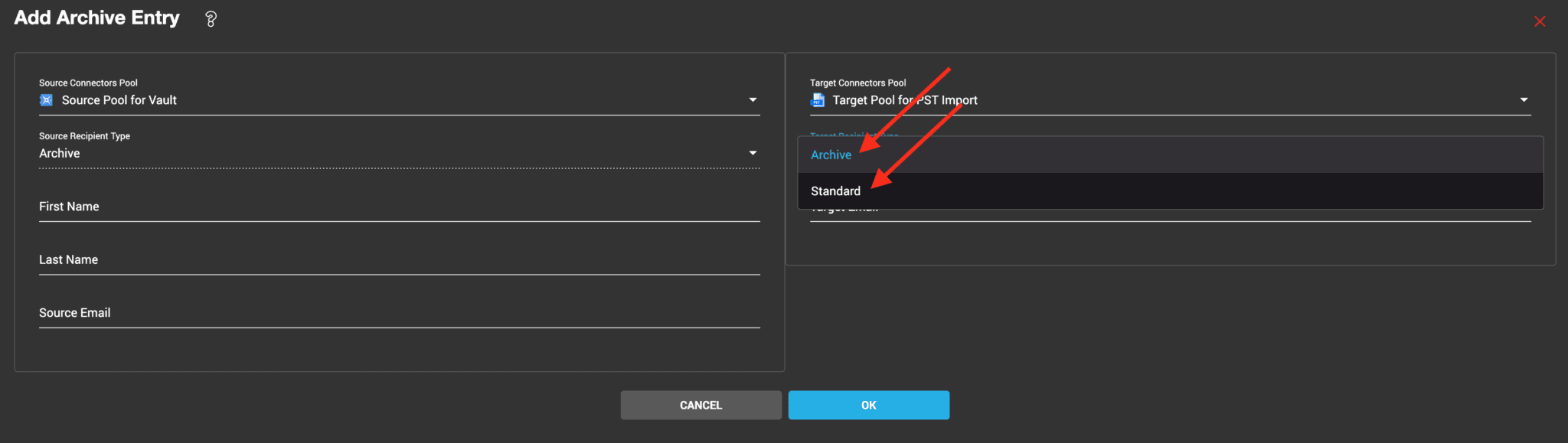Focus the Last Name input field
This screenshot has width=1568, height=443.
coord(400,260)
